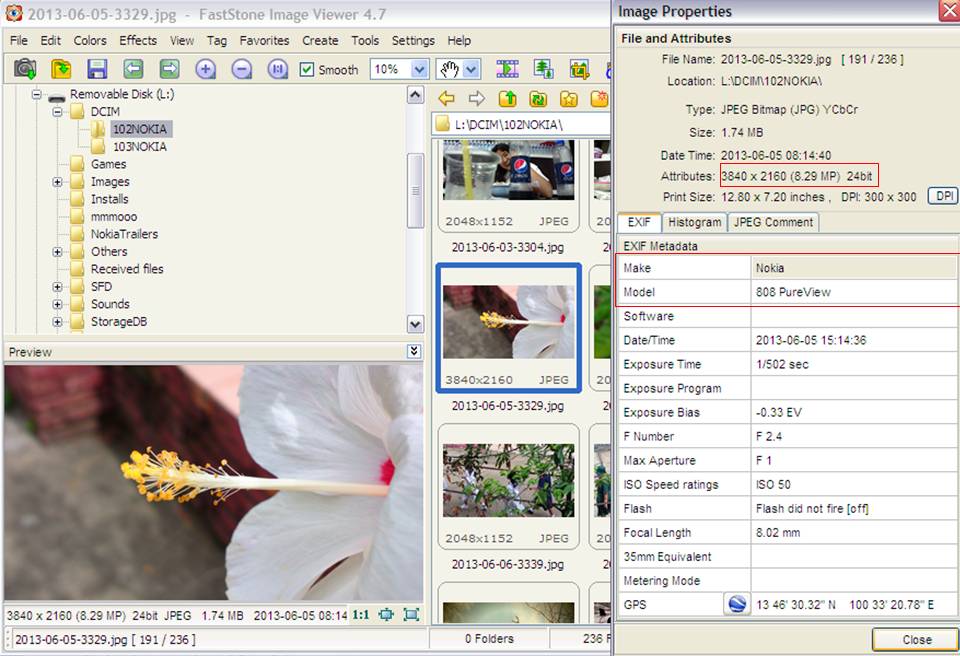Open the Effects menu
This screenshot has height=656, width=960.
[x=138, y=41]
